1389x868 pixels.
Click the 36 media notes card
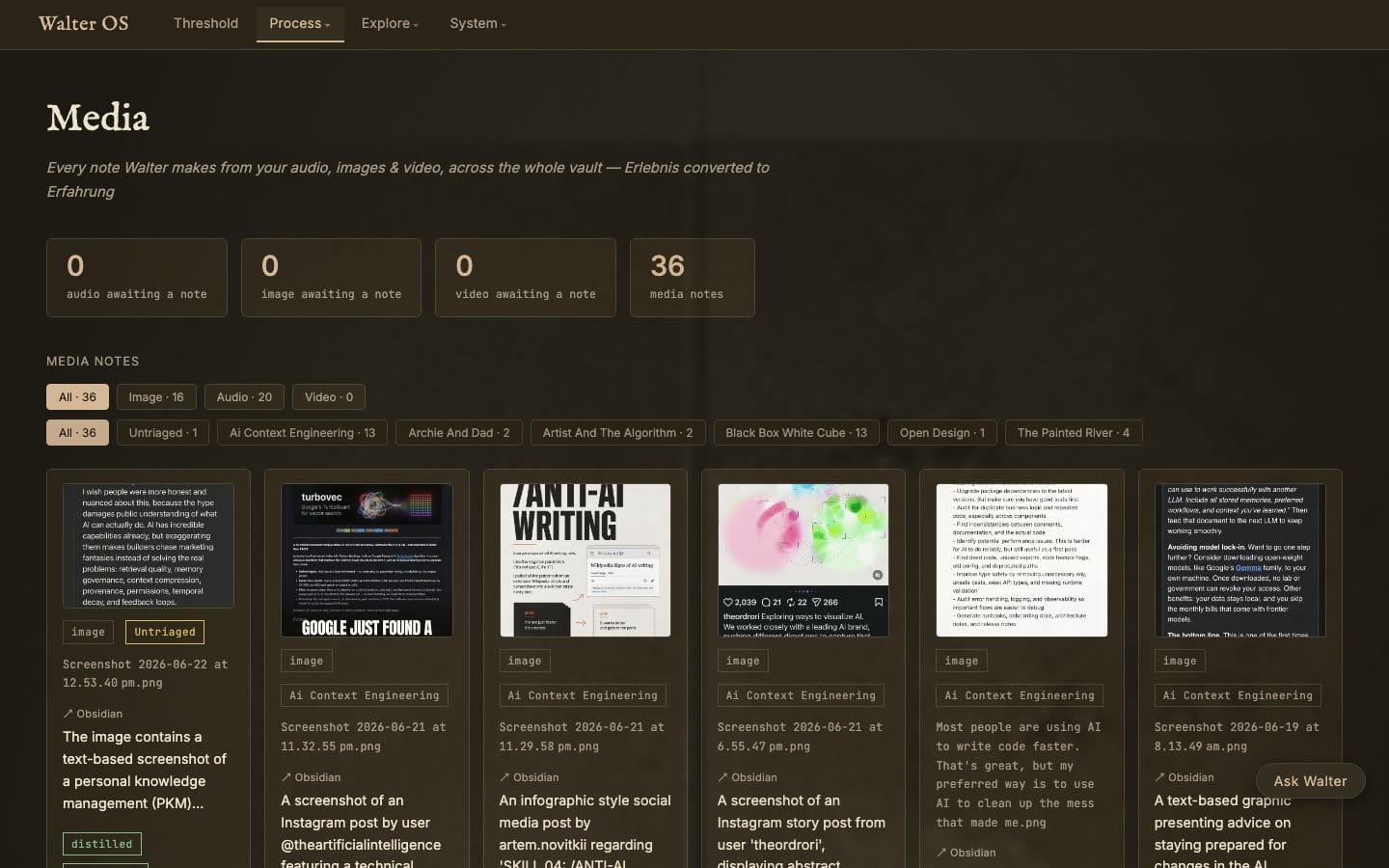(693, 278)
